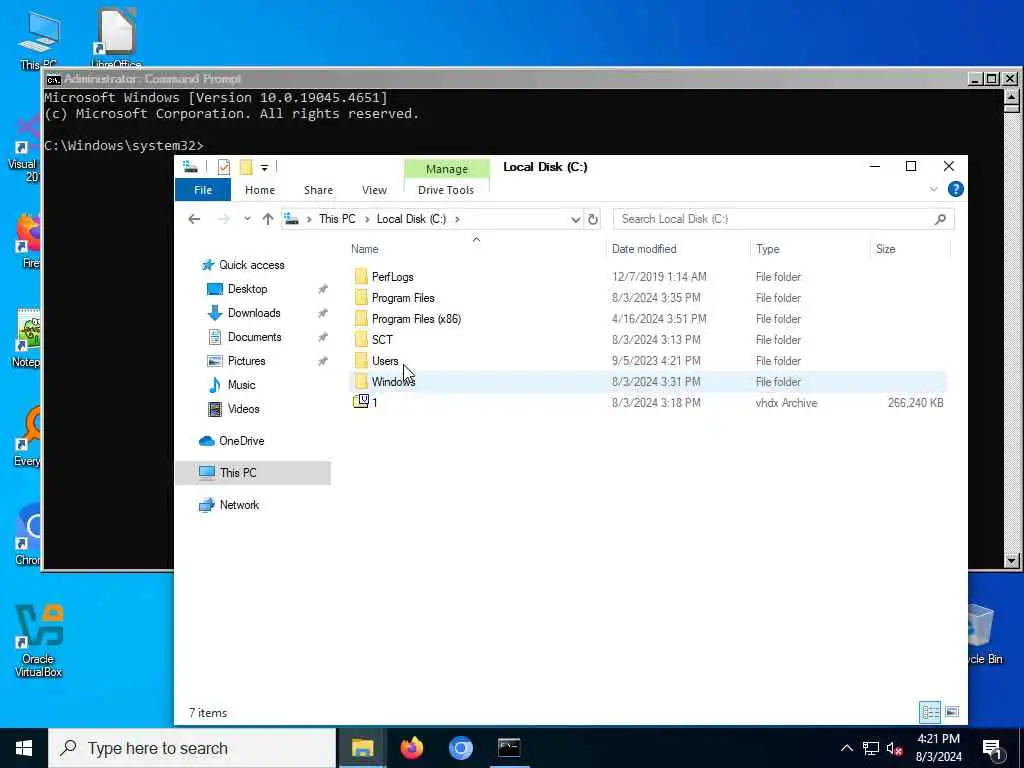Select Network in the navigation pane
The height and width of the screenshot is (768, 1024).
239,505
